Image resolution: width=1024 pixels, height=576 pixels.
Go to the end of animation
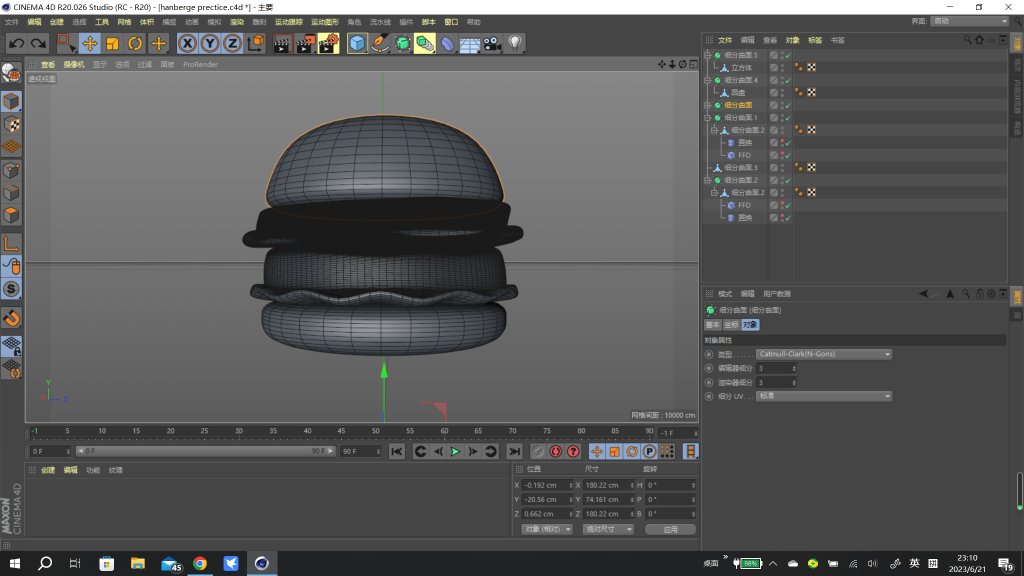515,452
